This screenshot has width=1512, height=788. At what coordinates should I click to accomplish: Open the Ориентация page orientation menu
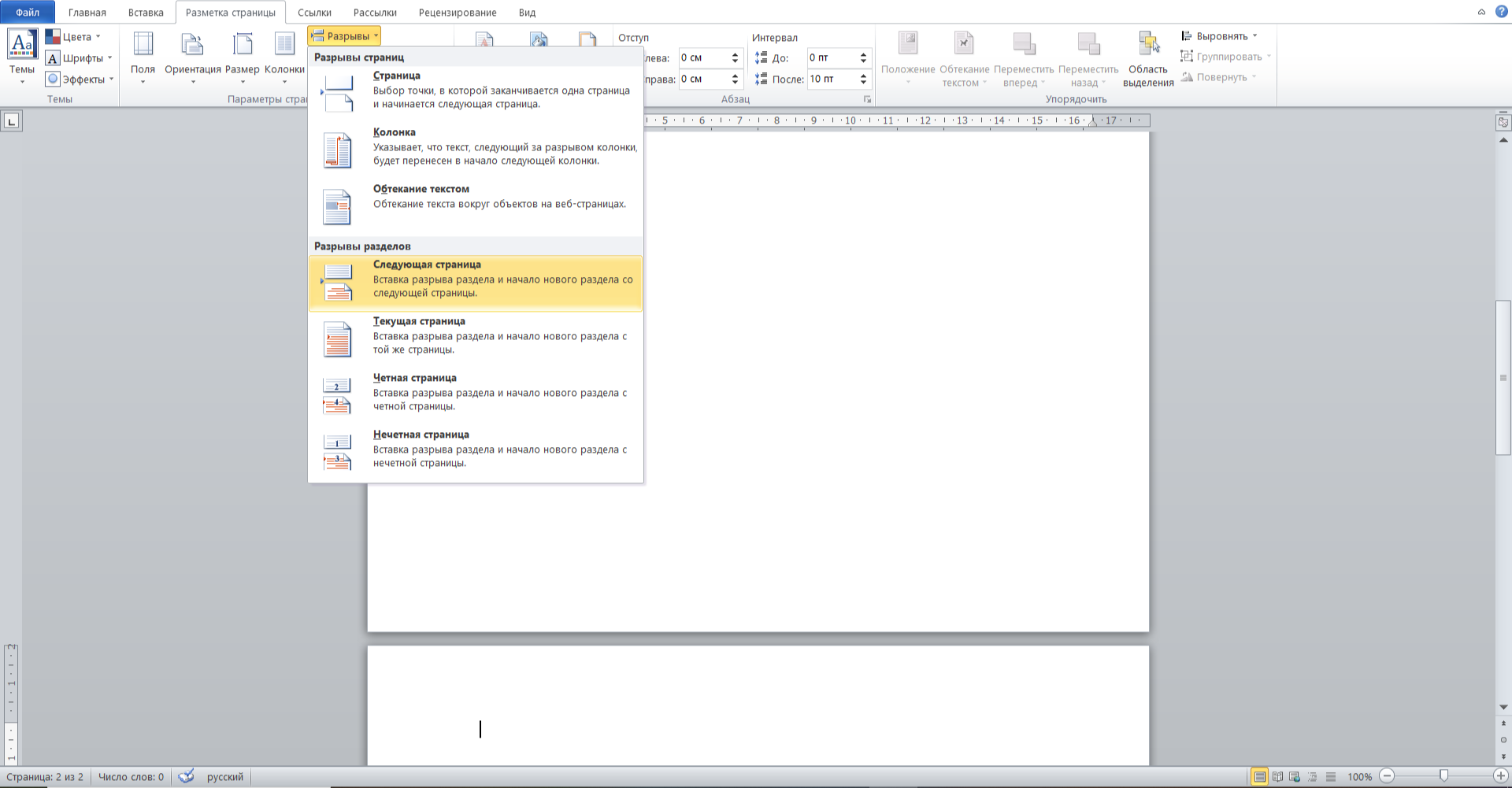[192, 55]
